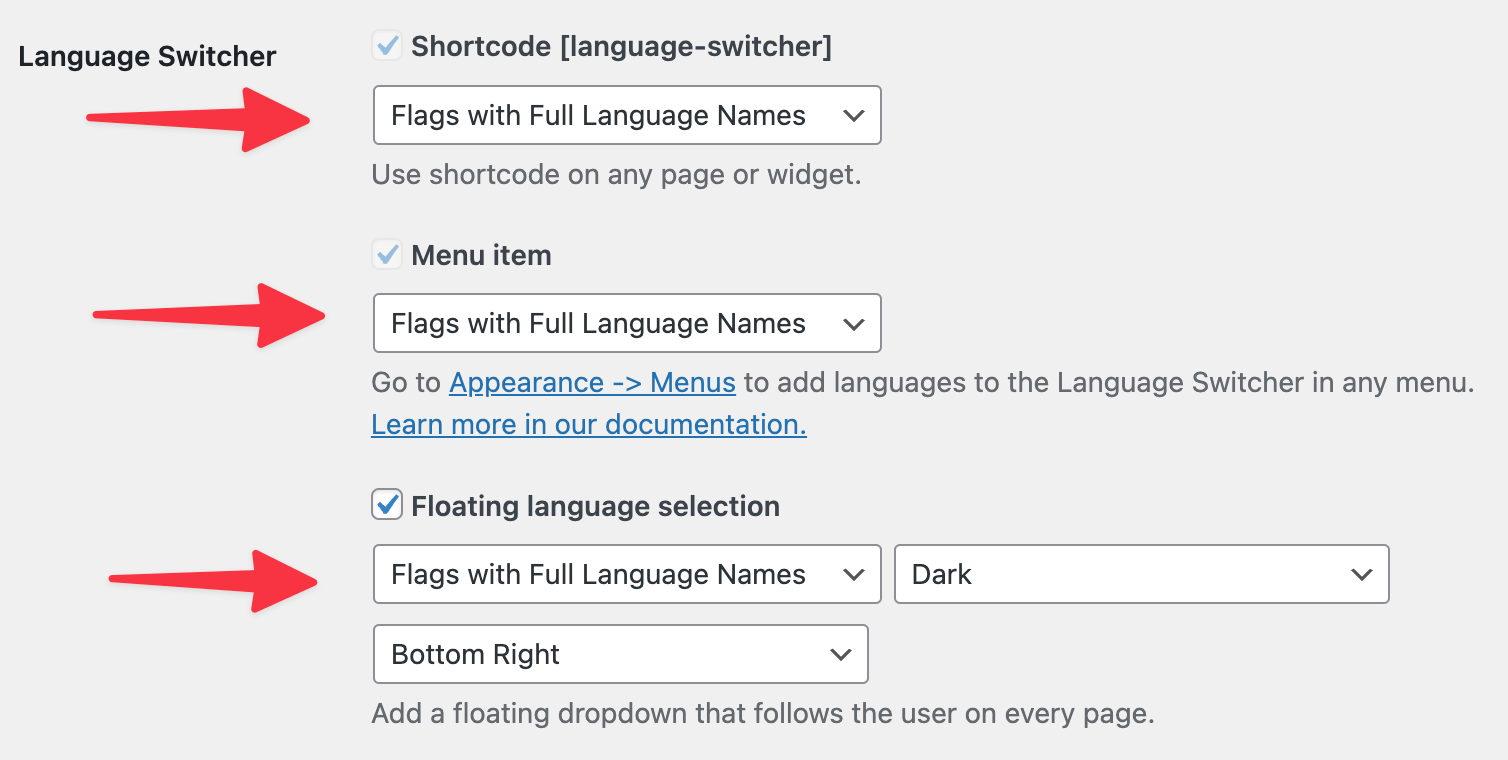Open the Learn more in our documentation link
This screenshot has height=760, width=1508.
(x=588, y=425)
